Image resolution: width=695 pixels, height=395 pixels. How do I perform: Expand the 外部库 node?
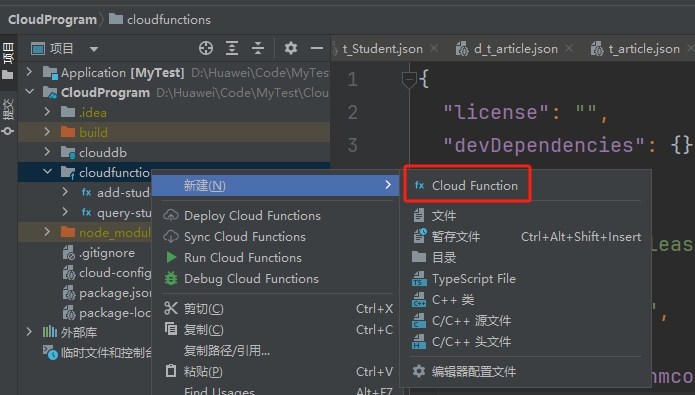pos(29,332)
